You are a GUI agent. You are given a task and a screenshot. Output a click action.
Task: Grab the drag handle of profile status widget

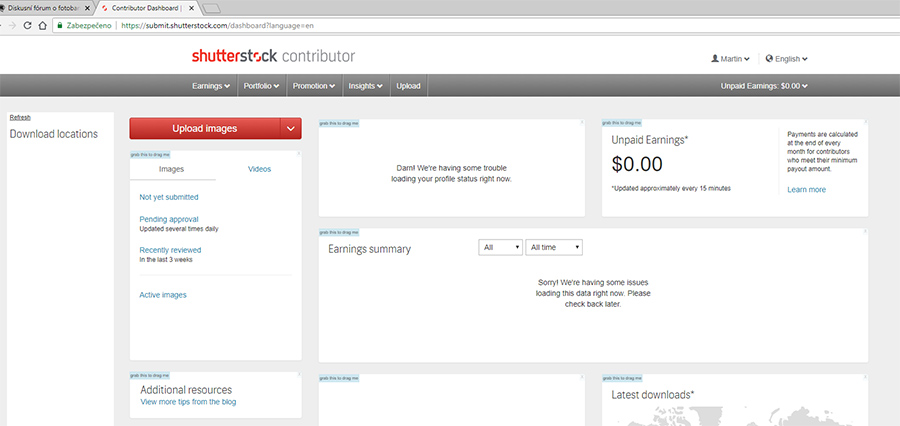tap(339, 123)
